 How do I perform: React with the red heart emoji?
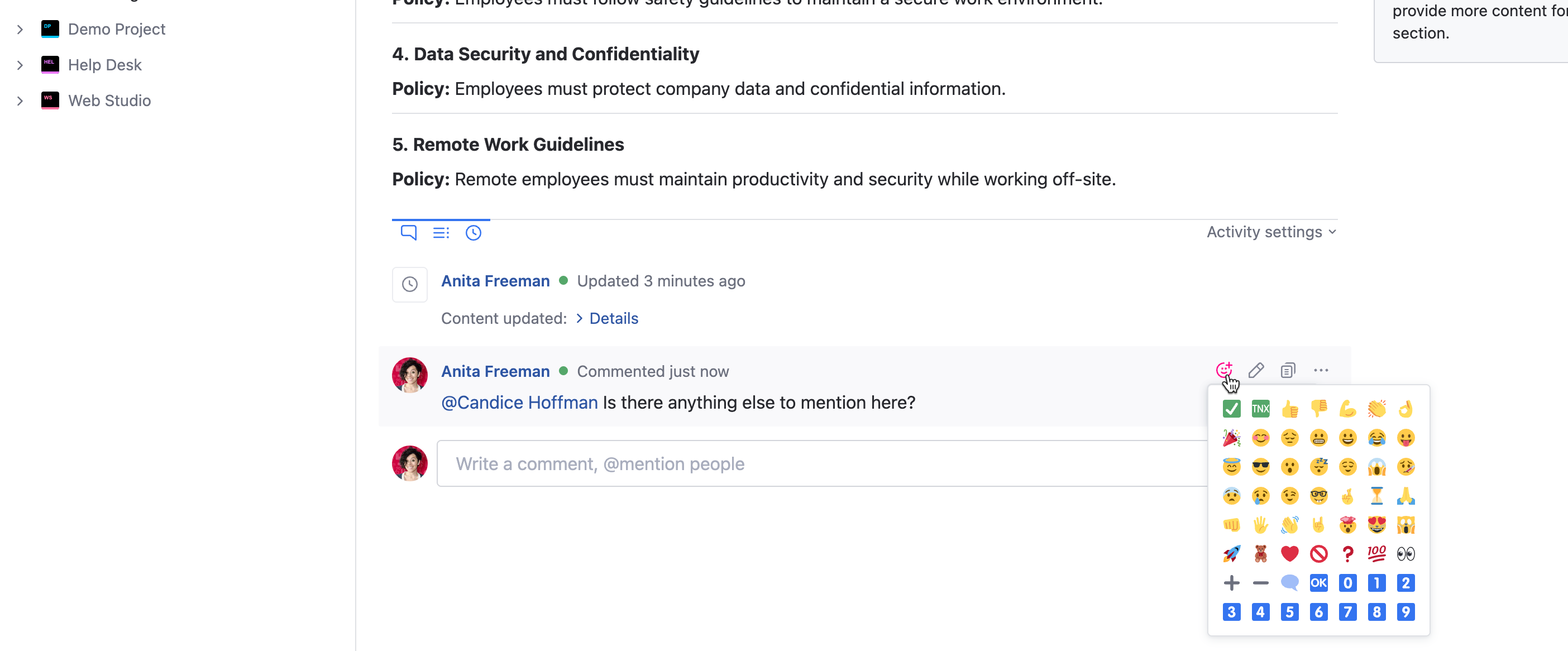[x=1289, y=554]
